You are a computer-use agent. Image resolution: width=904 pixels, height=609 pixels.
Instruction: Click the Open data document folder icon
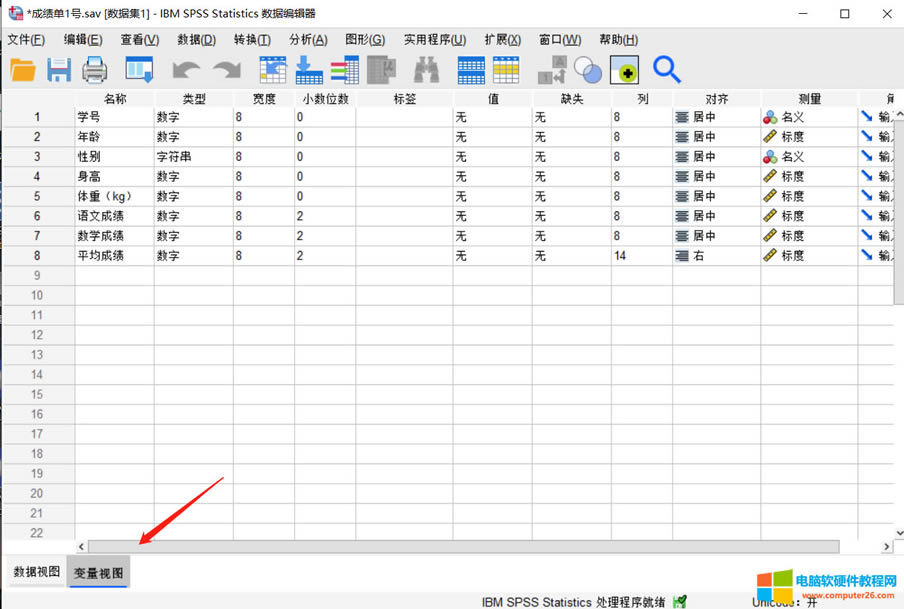click(23, 70)
